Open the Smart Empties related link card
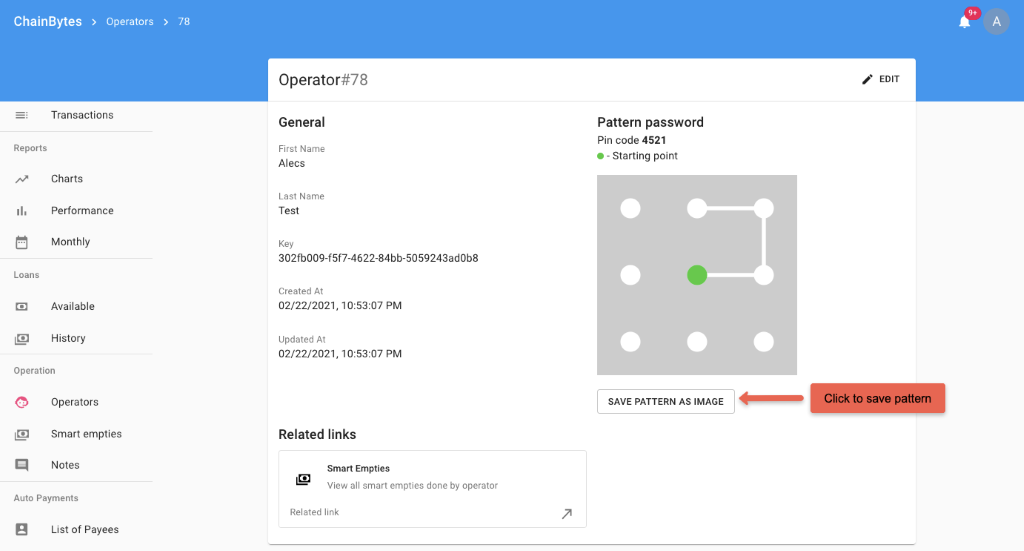1024x551 pixels. coord(432,489)
